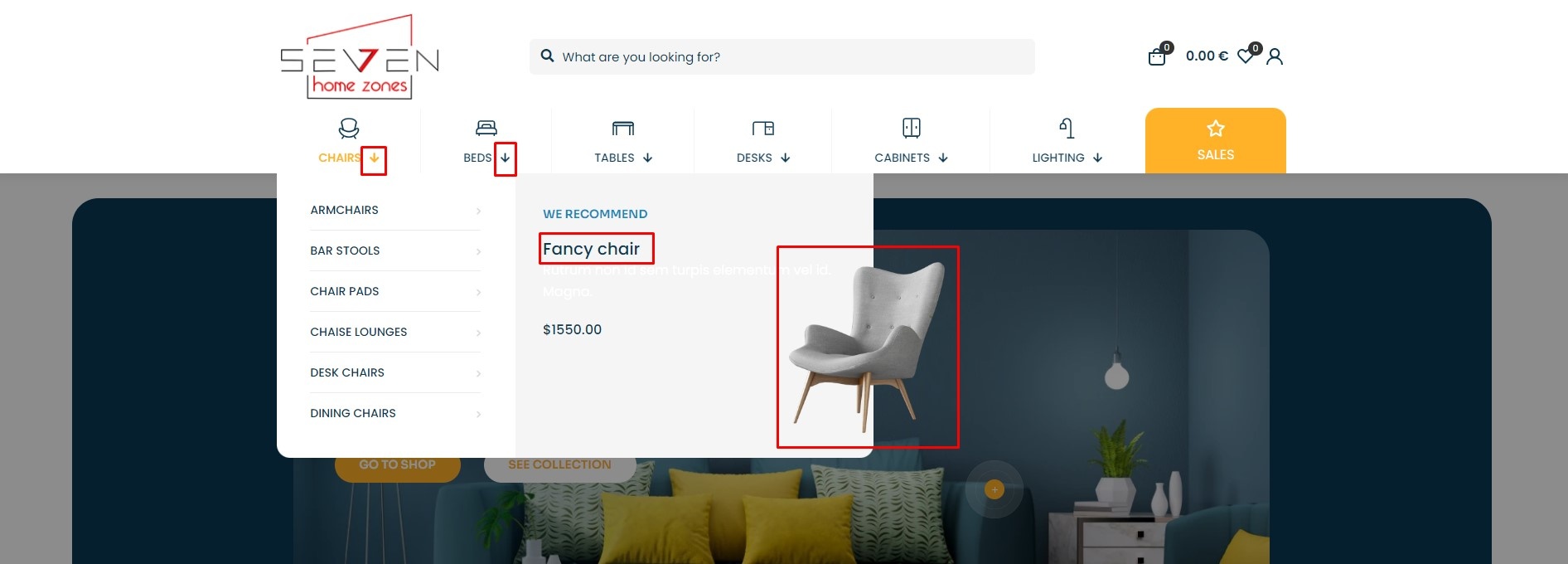Click the bed icon above Beds
1568x564 pixels.
pyautogui.click(x=486, y=128)
